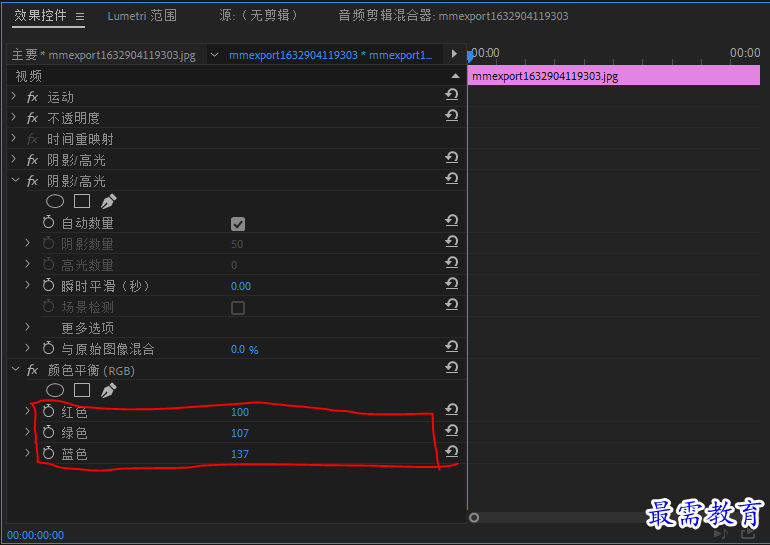Viewport: 770px width, 545px height.
Task: Switch to the Lumetri 范围 tab
Action: (142, 16)
